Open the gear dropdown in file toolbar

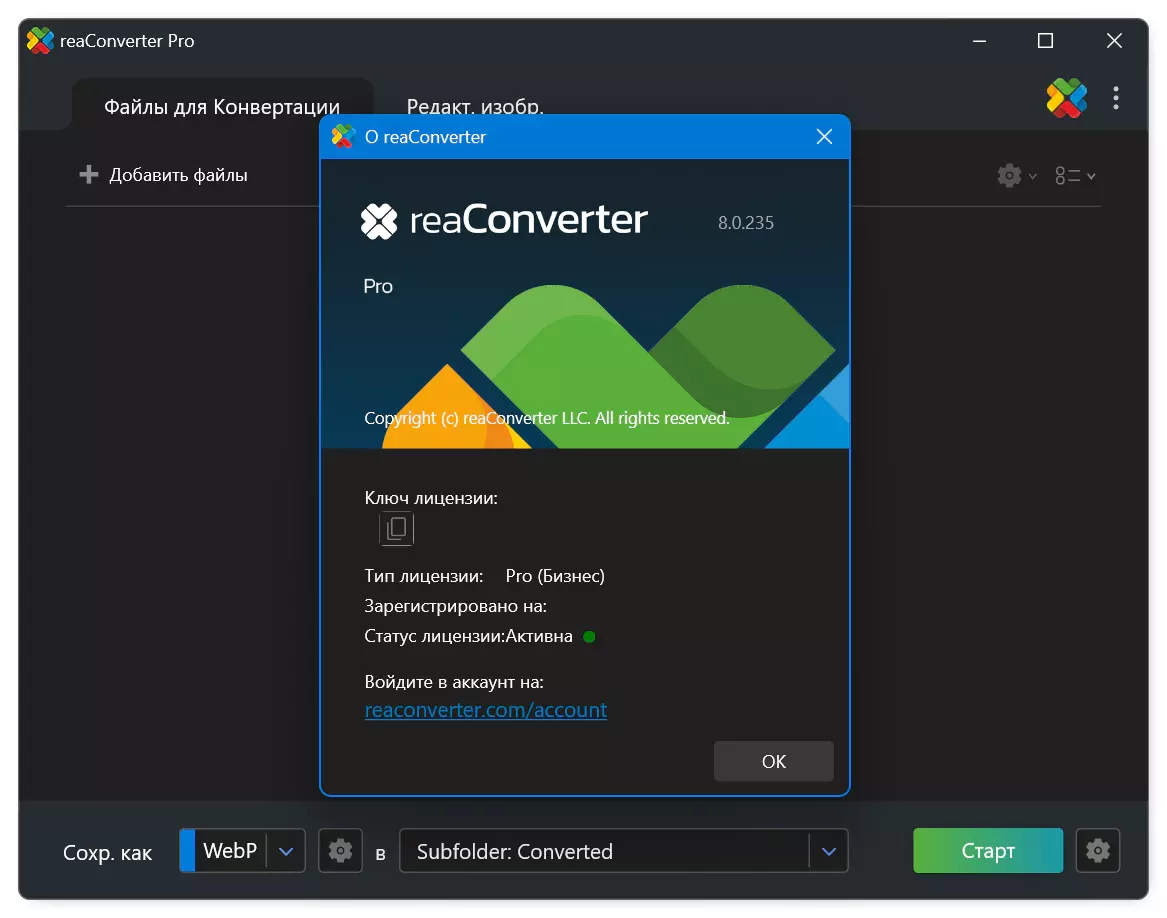[1017, 176]
